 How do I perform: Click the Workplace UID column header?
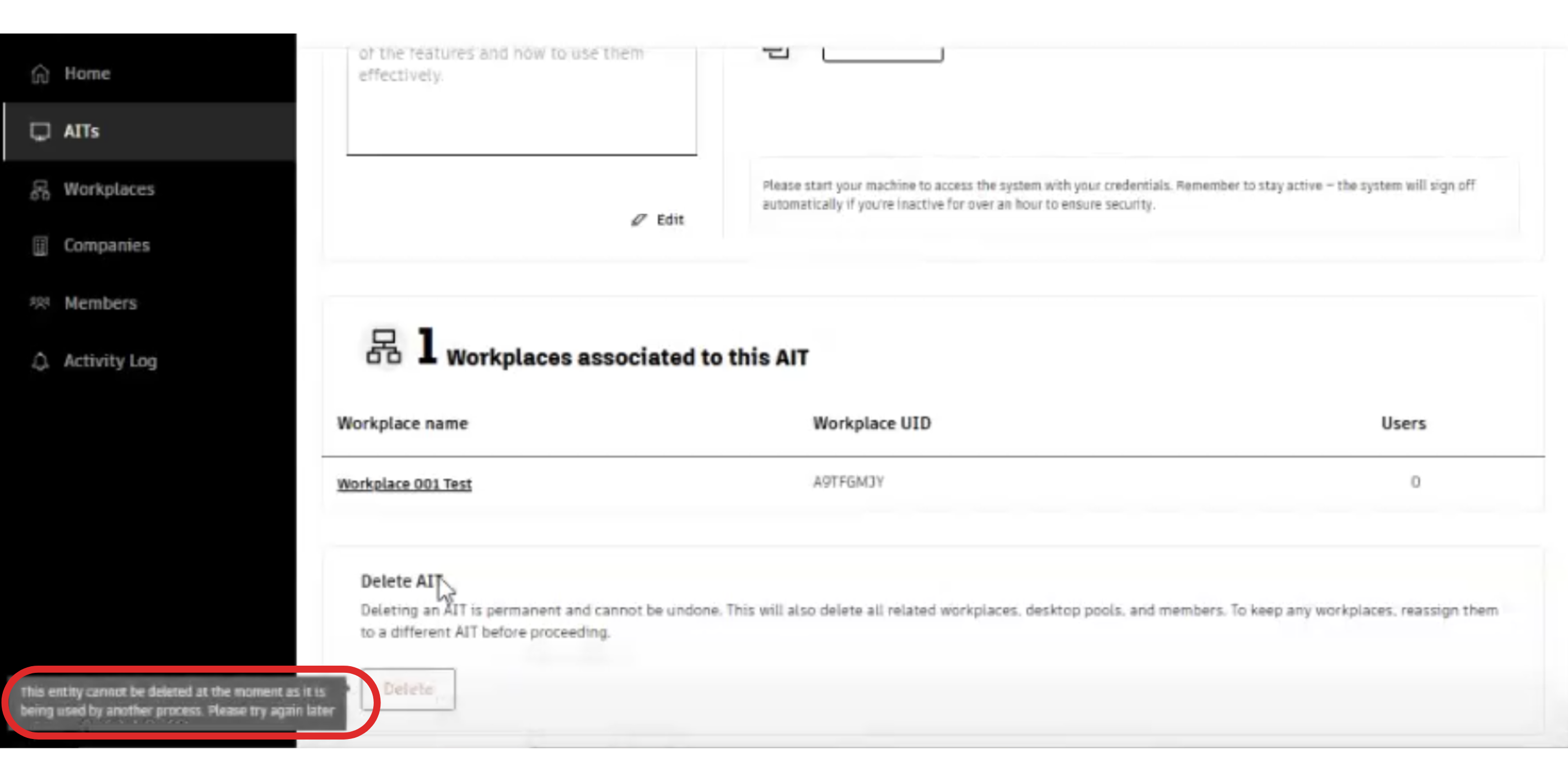(x=872, y=424)
